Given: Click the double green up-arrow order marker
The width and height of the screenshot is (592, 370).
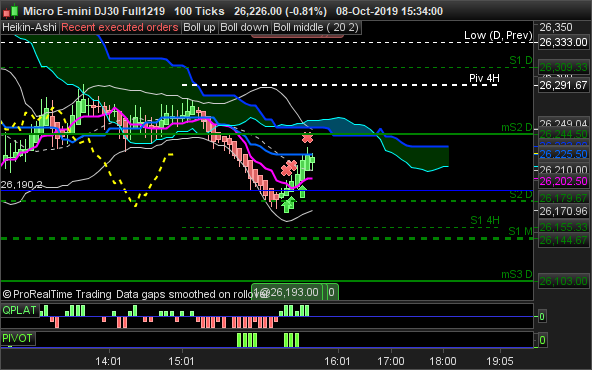Looking at the screenshot, I should tap(288, 204).
